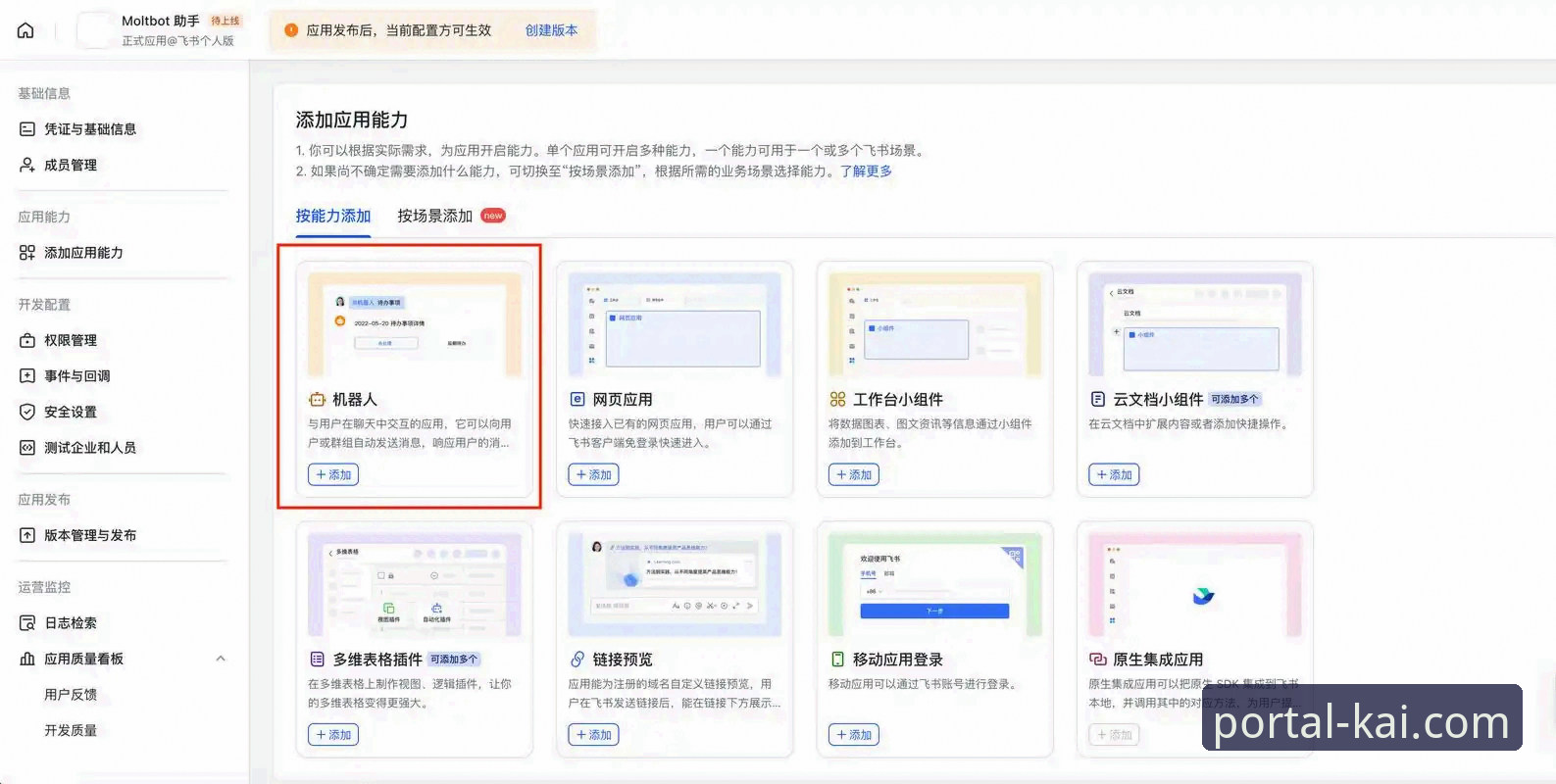The height and width of the screenshot is (784, 1556).
Task: Click 添加 button on 链接预览 card
Action: pos(593,734)
